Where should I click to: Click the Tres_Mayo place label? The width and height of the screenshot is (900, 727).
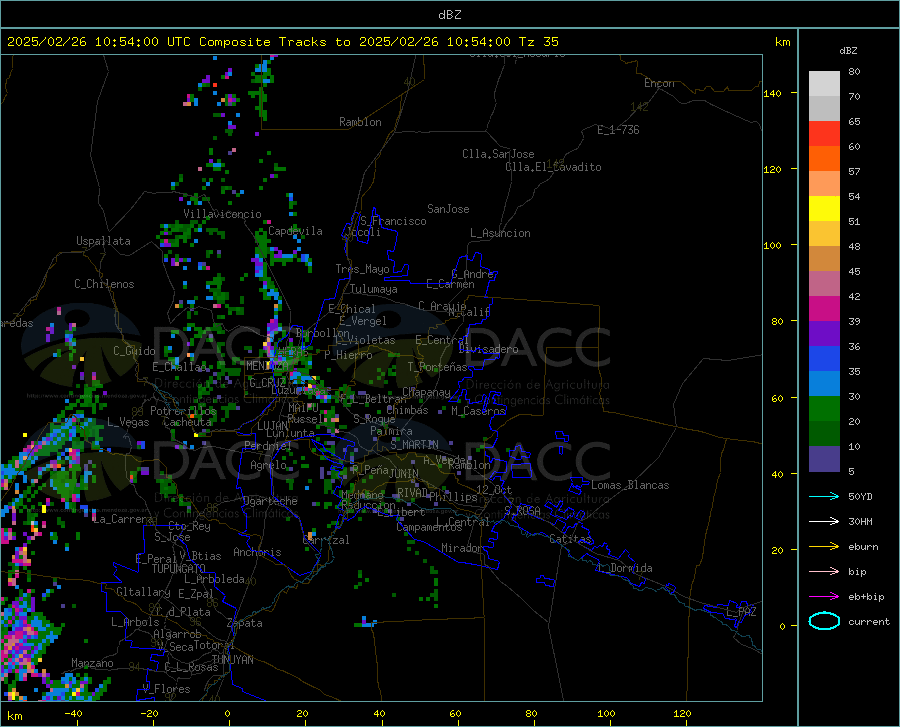pos(362,269)
